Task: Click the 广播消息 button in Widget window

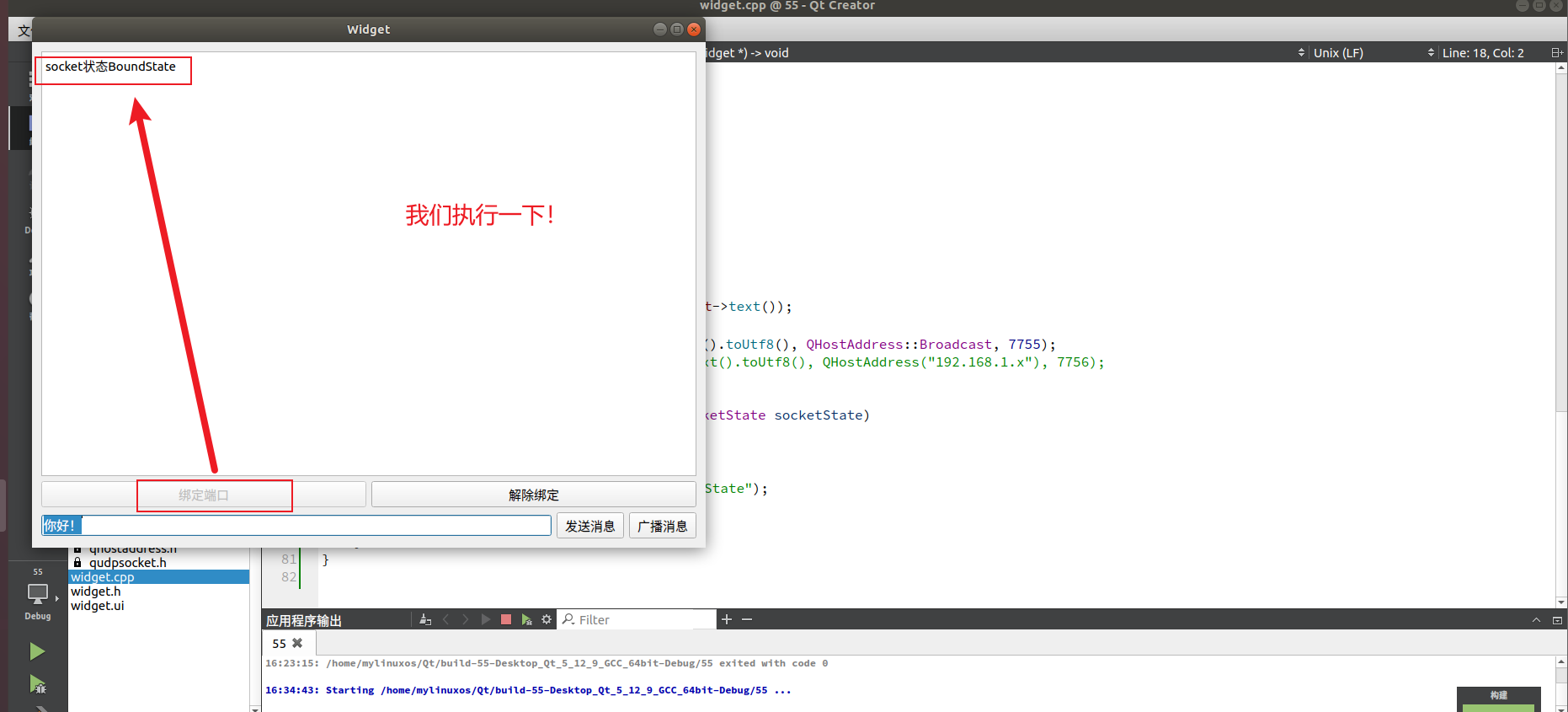Action: pos(662,526)
